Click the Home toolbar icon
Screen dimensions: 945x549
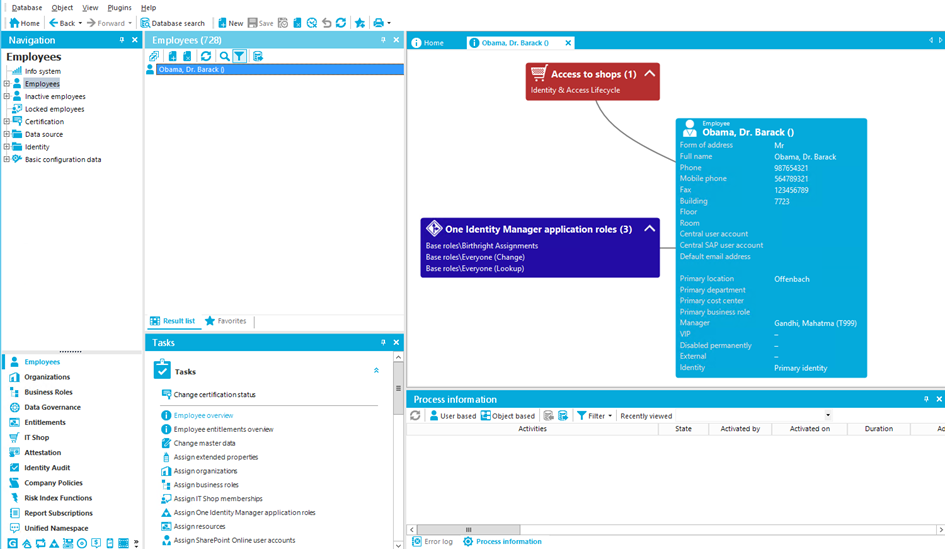point(25,23)
